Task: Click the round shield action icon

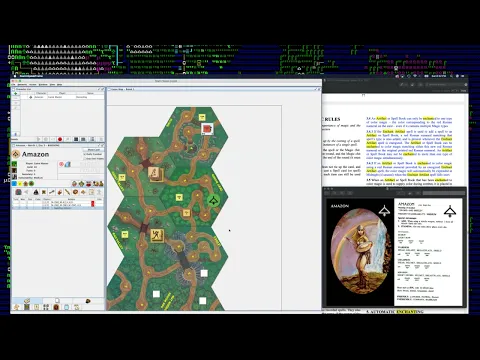Action: coord(76,192)
